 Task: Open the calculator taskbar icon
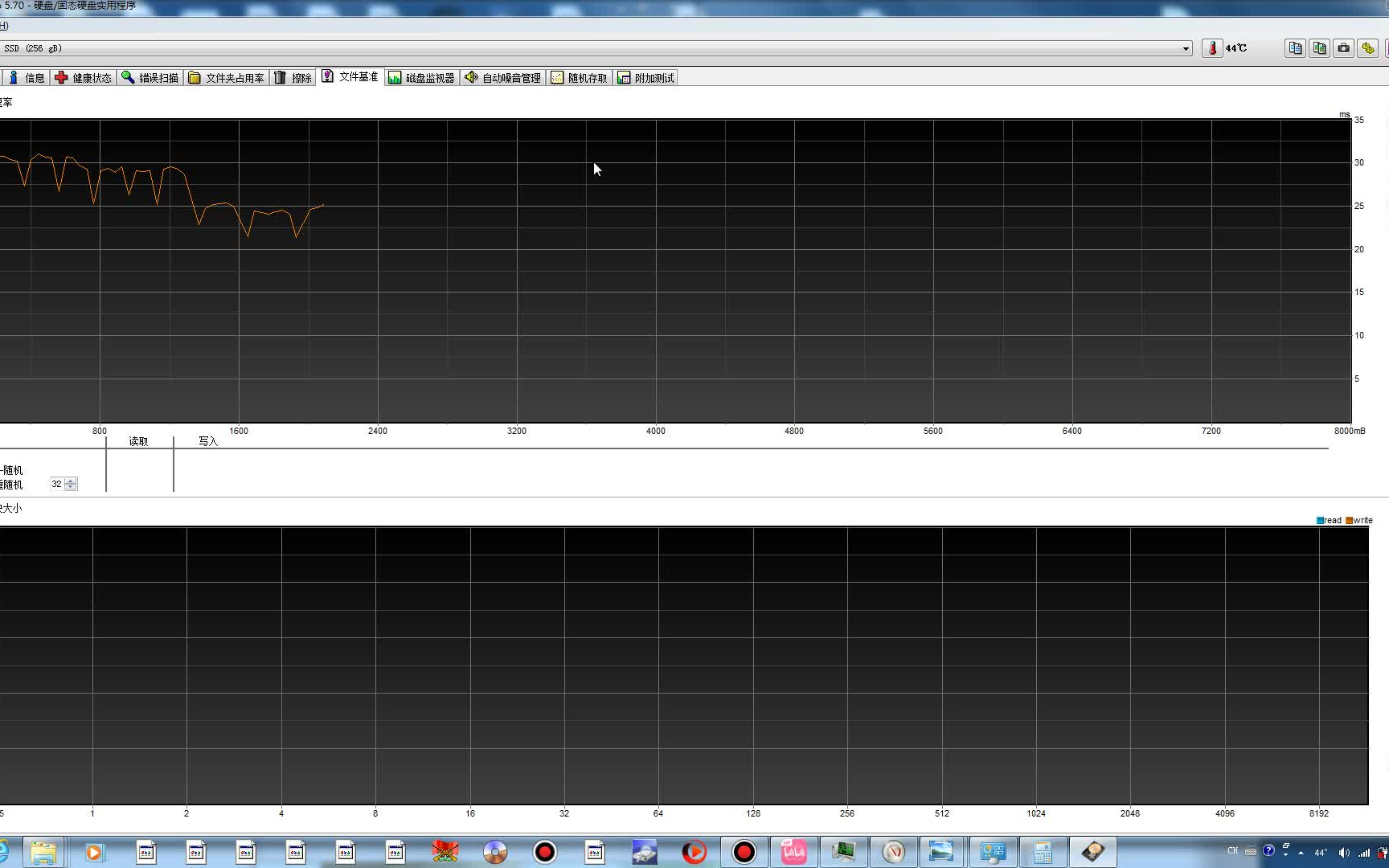click(1043, 852)
